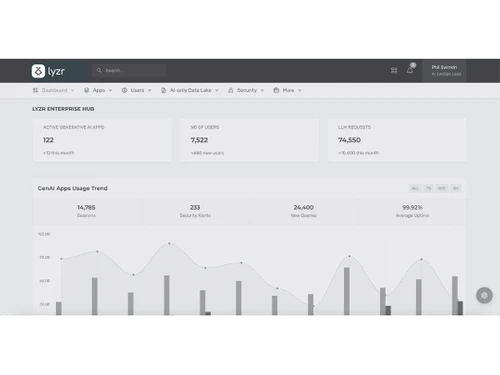
Task: Click the More briefcase icon
Action: [x=276, y=90]
